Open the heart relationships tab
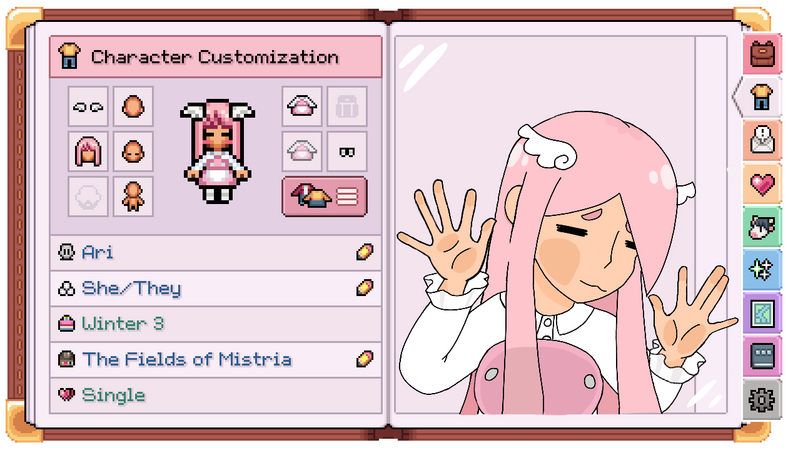The width and height of the screenshot is (788, 450). [762, 184]
